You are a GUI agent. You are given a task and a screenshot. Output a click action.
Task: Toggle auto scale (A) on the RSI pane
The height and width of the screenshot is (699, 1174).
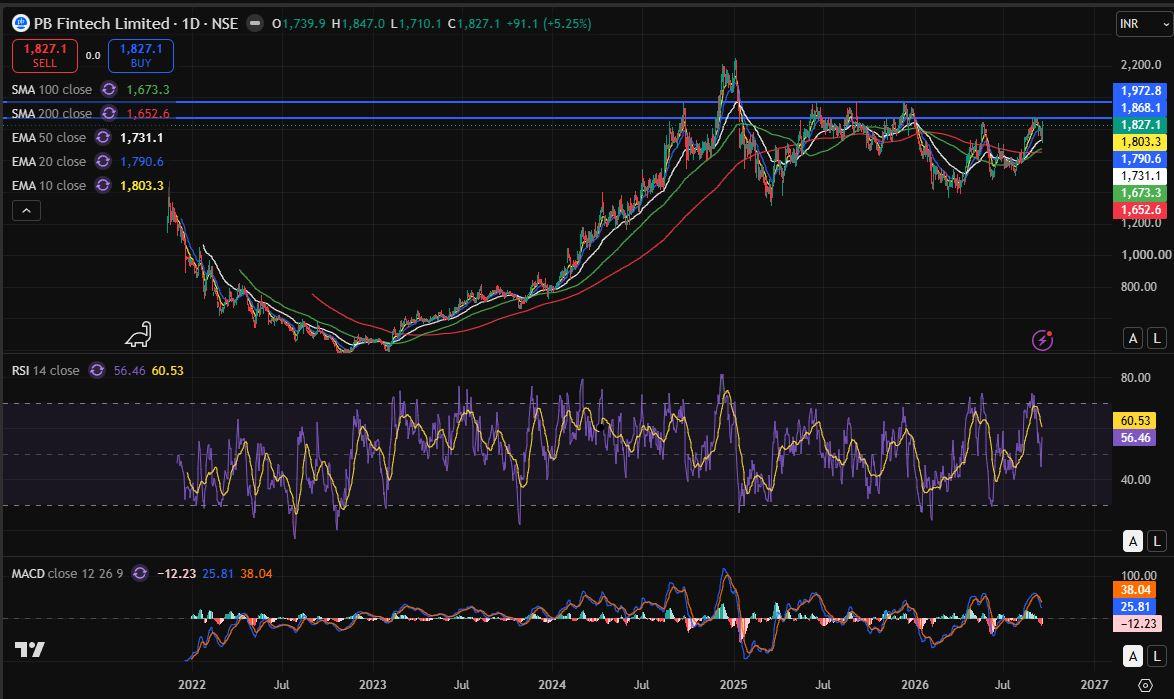coord(1133,540)
